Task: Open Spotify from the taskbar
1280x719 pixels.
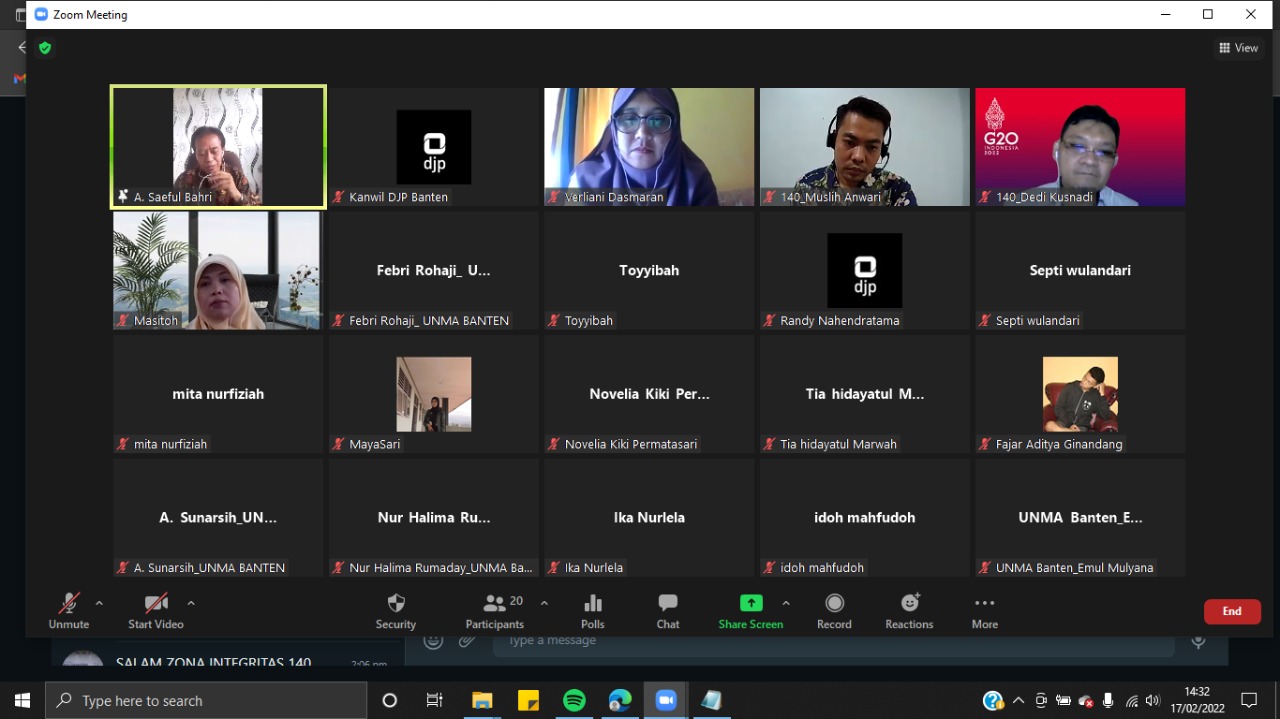Action: click(x=574, y=701)
